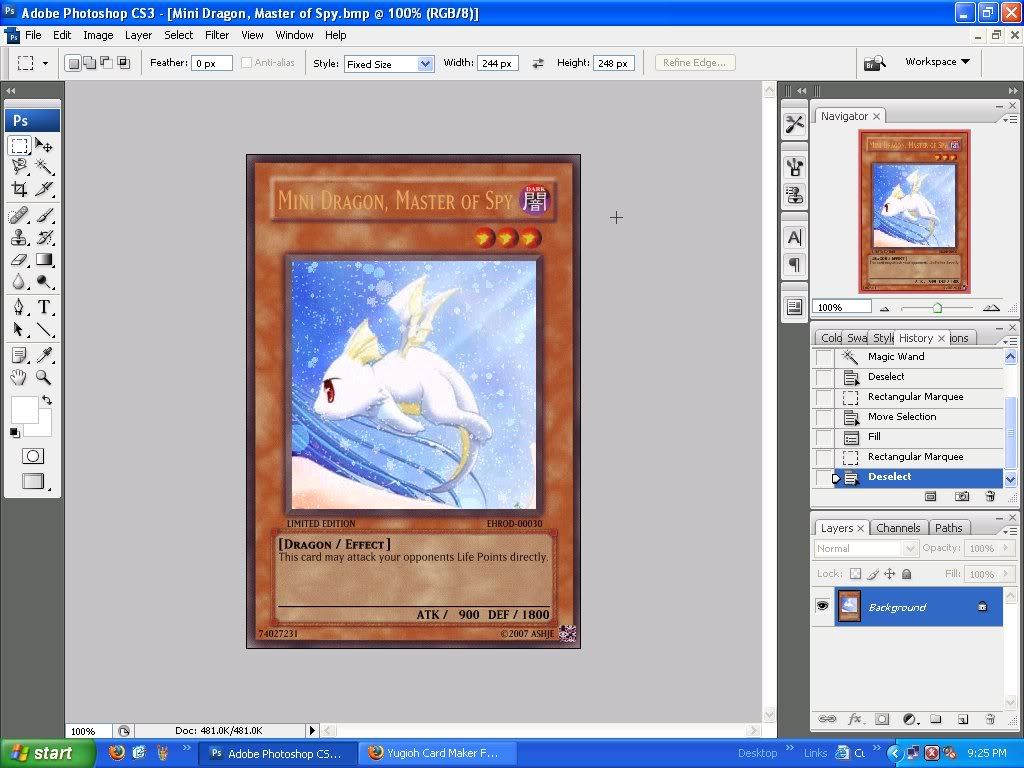Toggle Quick Mask mode
This screenshot has width=1024, height=768.
[33, 456]
